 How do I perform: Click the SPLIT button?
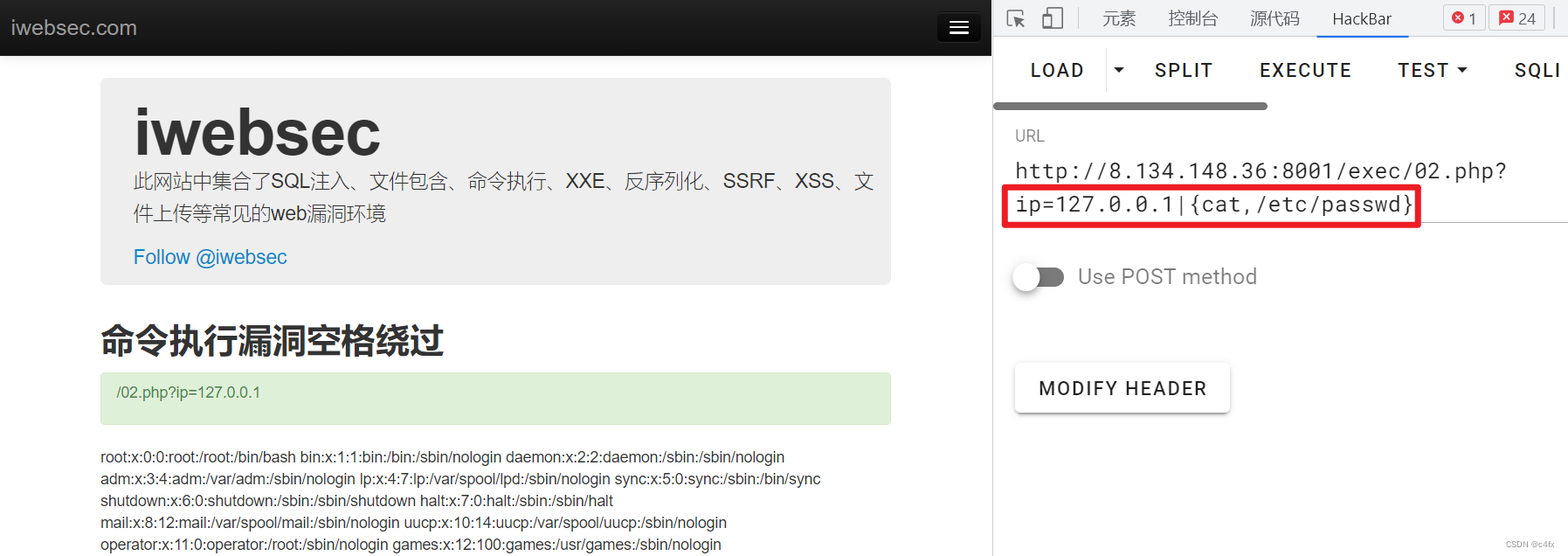click(1184, 70)
